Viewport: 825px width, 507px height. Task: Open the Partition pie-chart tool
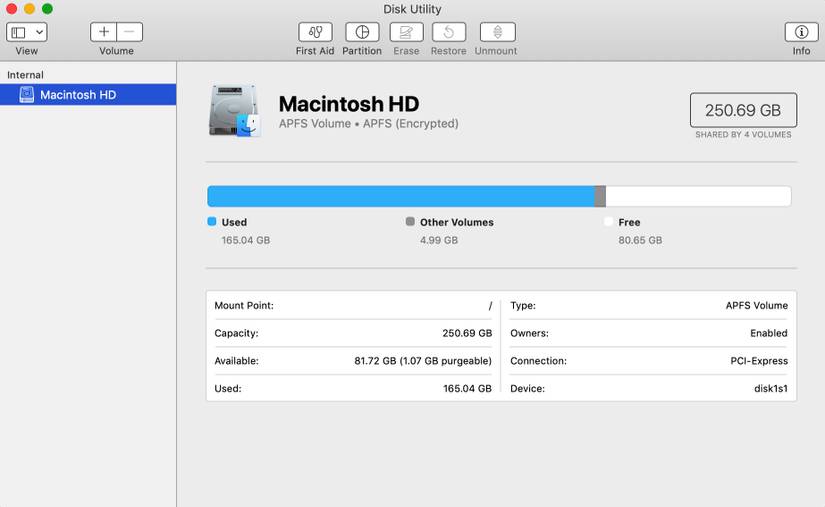tap(362, 32)
